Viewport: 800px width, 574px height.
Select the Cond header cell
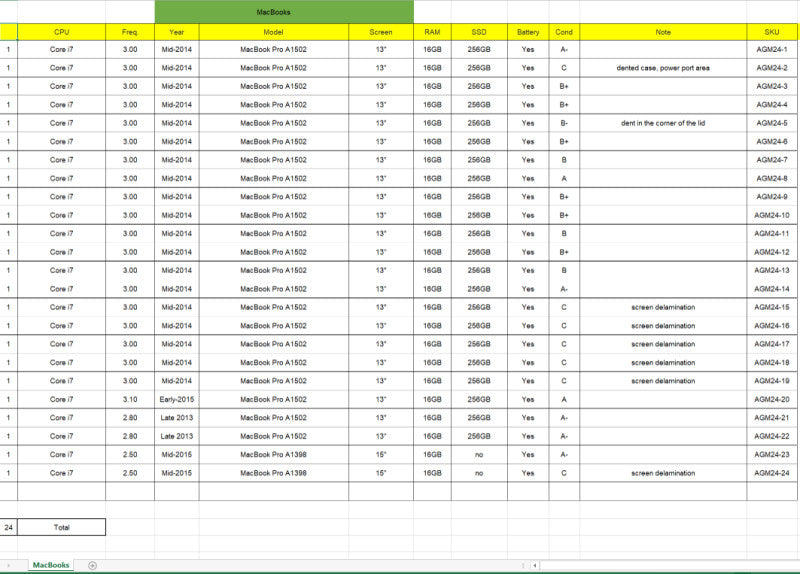[x=564, y=32]
